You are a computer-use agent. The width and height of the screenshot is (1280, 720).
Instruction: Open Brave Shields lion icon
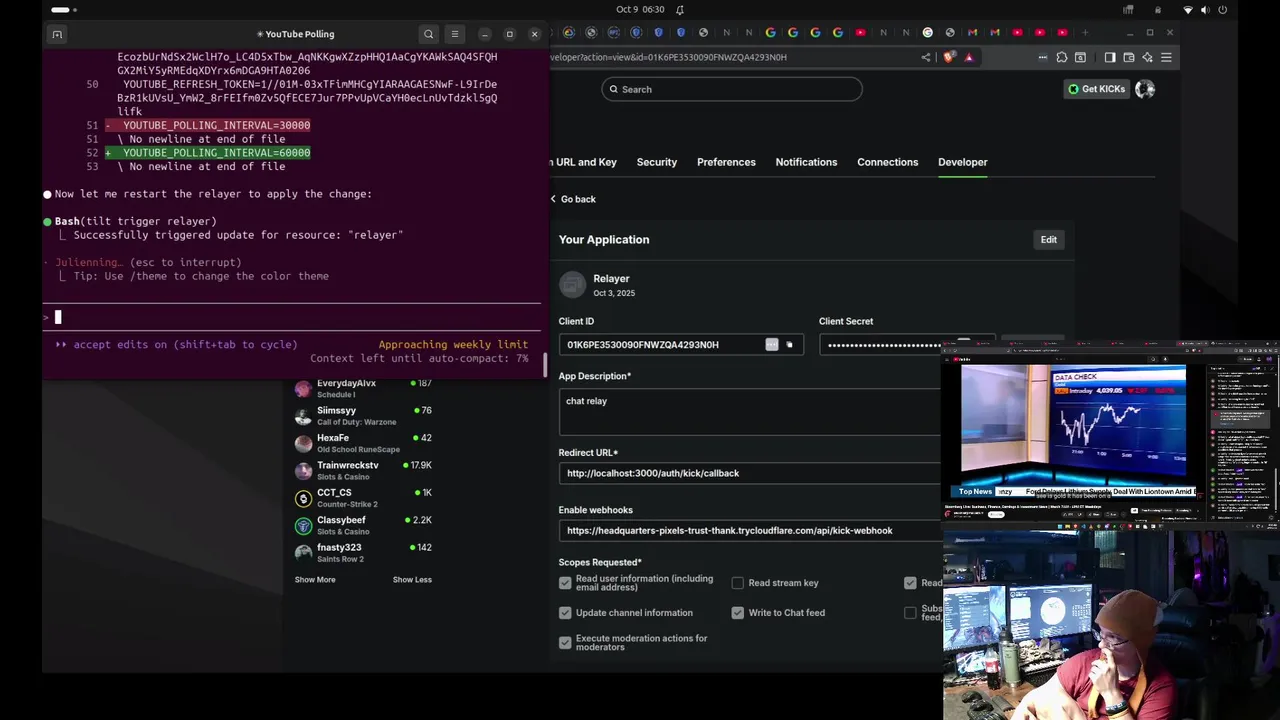point(949,57)
